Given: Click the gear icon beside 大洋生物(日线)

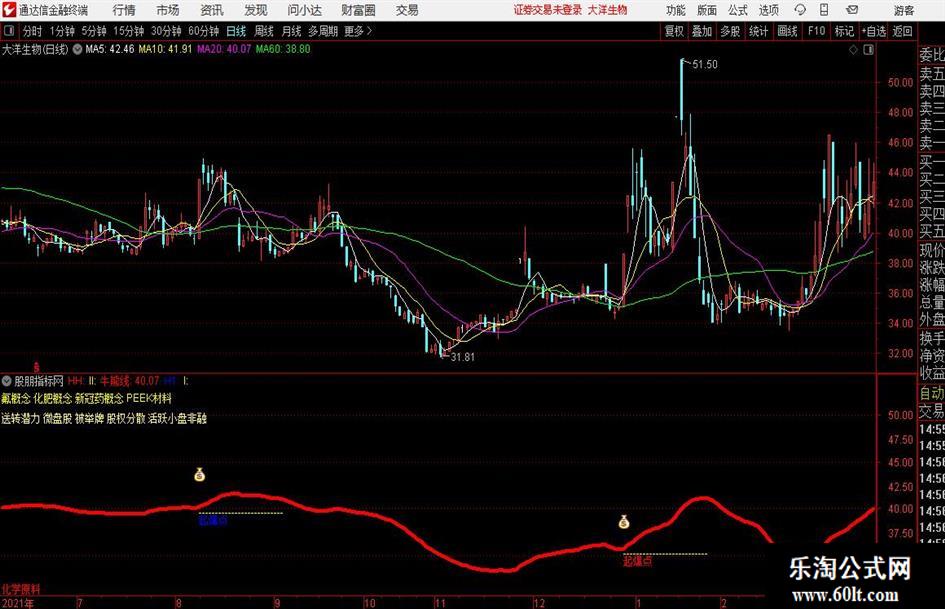Looking at the screenshot, I should (77, 49).
